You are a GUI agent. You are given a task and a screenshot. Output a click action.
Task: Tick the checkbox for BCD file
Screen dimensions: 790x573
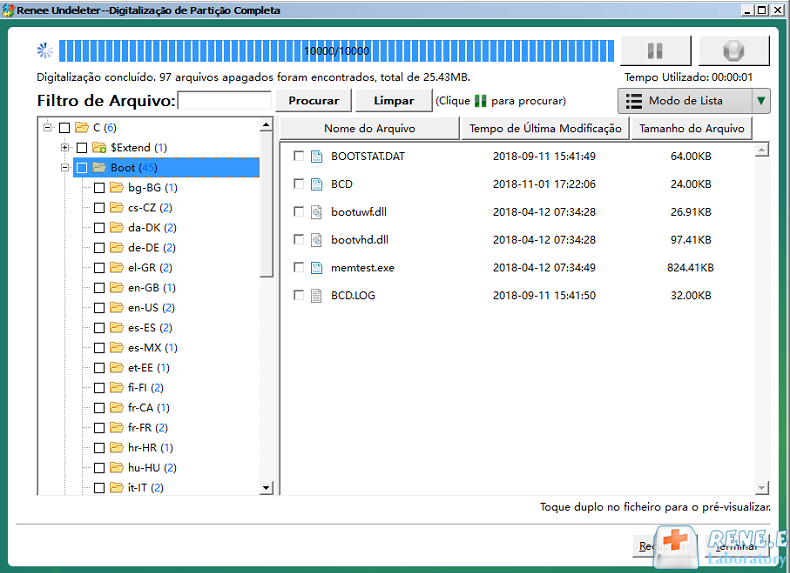coord(299,184)
